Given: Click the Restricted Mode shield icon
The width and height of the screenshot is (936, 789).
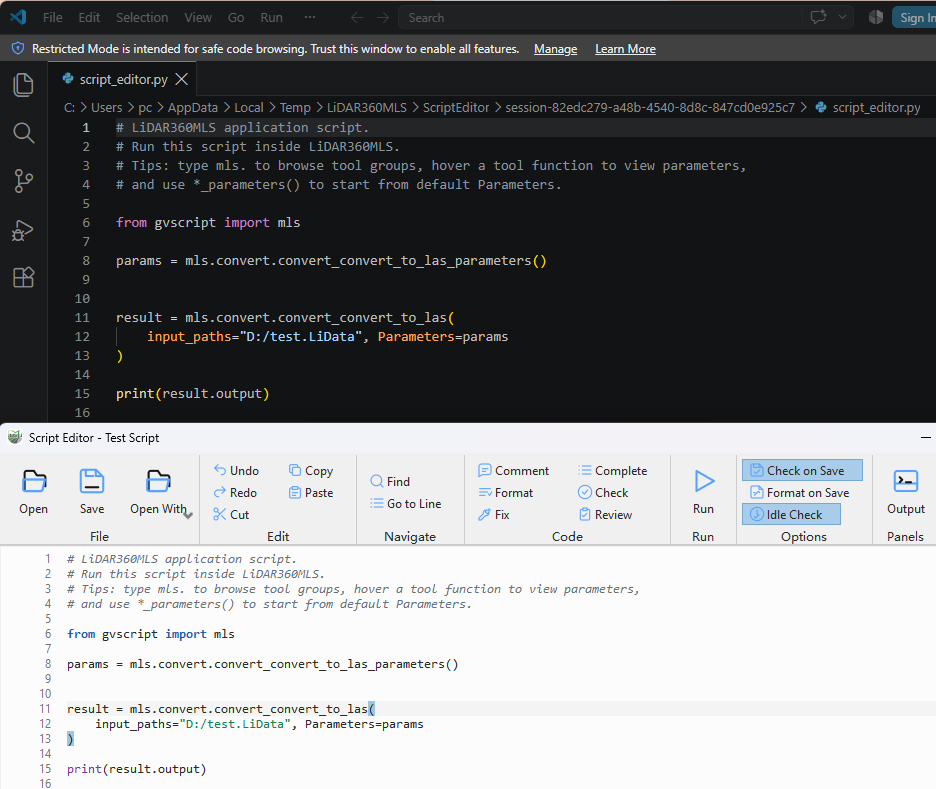Looking at the screenshot, I should (18, 48).
